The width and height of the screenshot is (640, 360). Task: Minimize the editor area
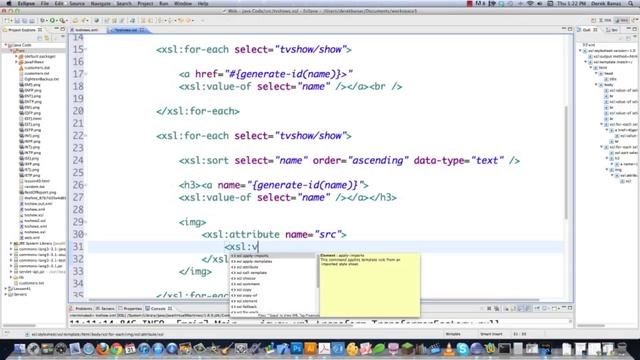point(564,29)
